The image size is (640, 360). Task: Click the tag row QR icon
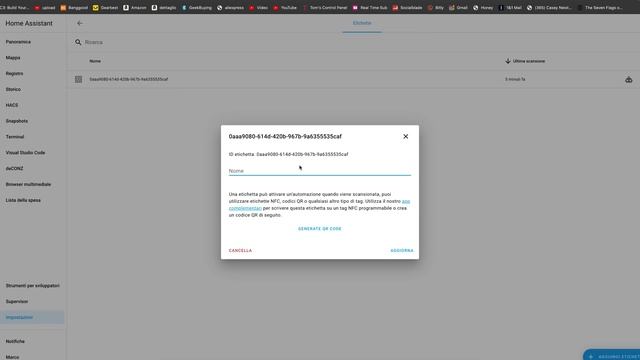click(x=78, y=79)
